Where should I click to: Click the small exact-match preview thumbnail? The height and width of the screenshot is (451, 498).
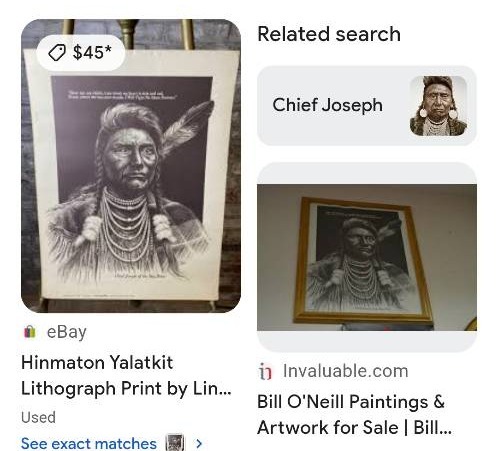175,443
